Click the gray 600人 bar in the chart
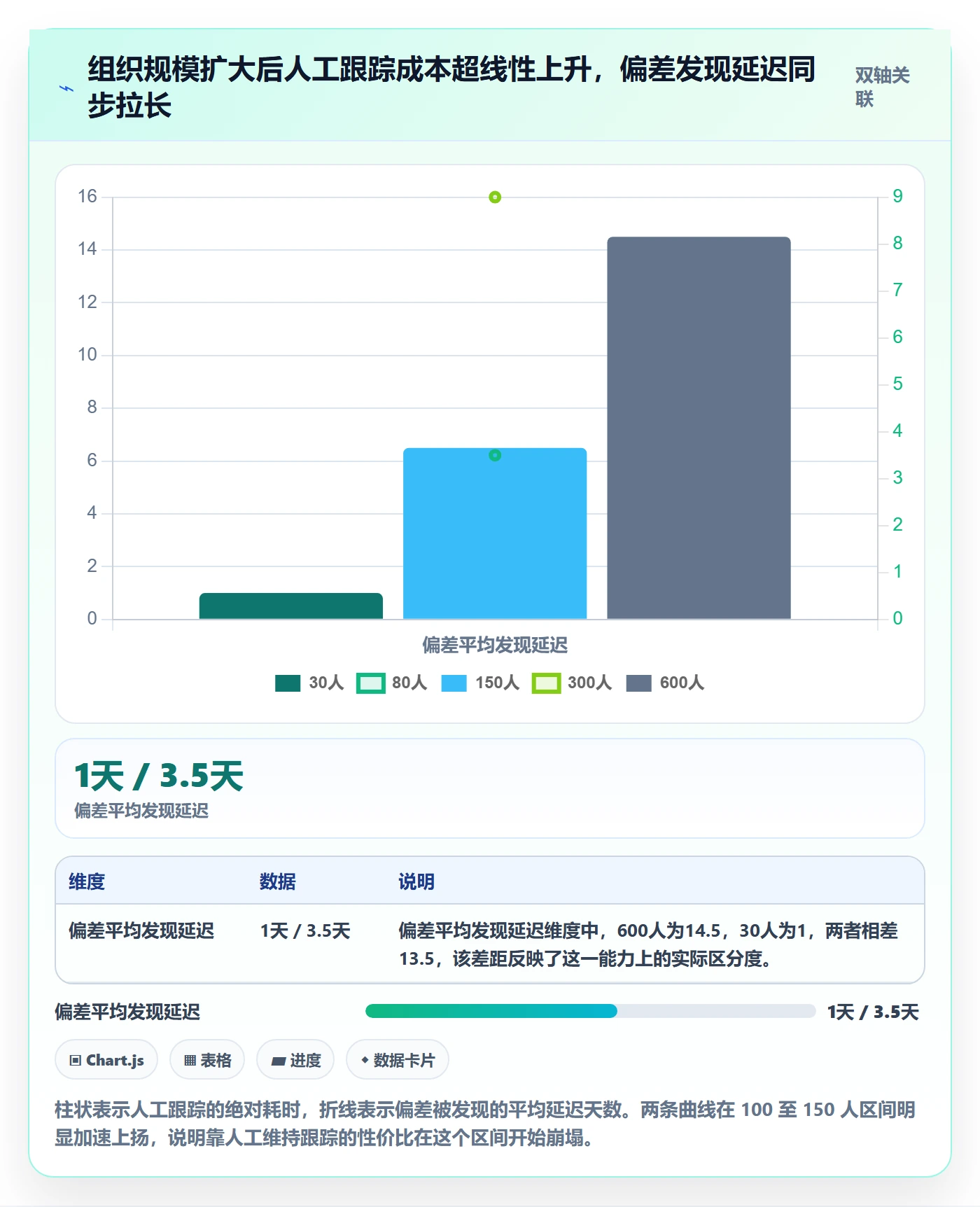The image size is (980, 1207). (x=699, y=428)
